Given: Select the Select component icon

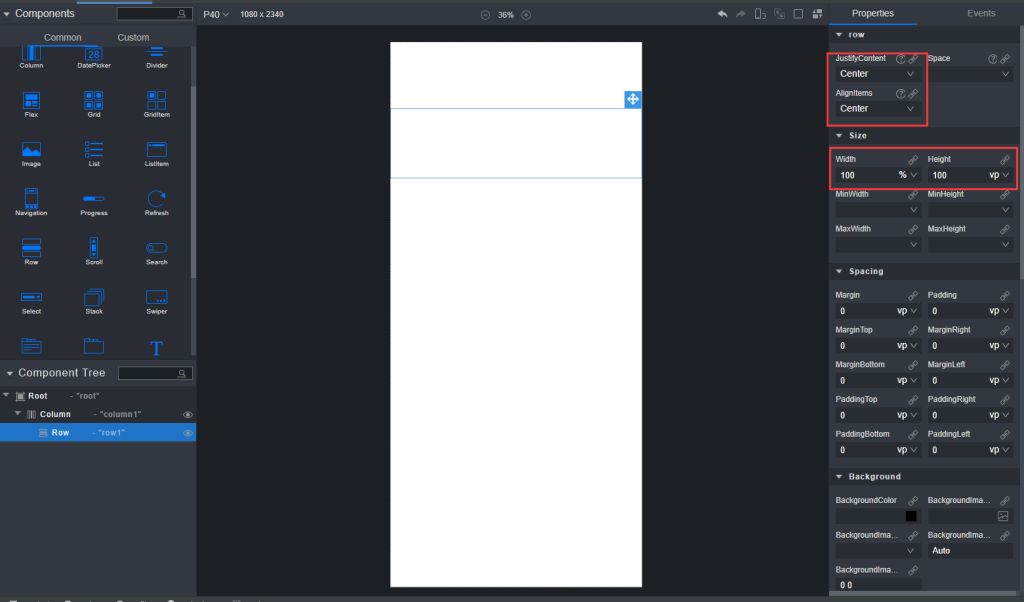Looking at the screenshot, I should point(31,297).
